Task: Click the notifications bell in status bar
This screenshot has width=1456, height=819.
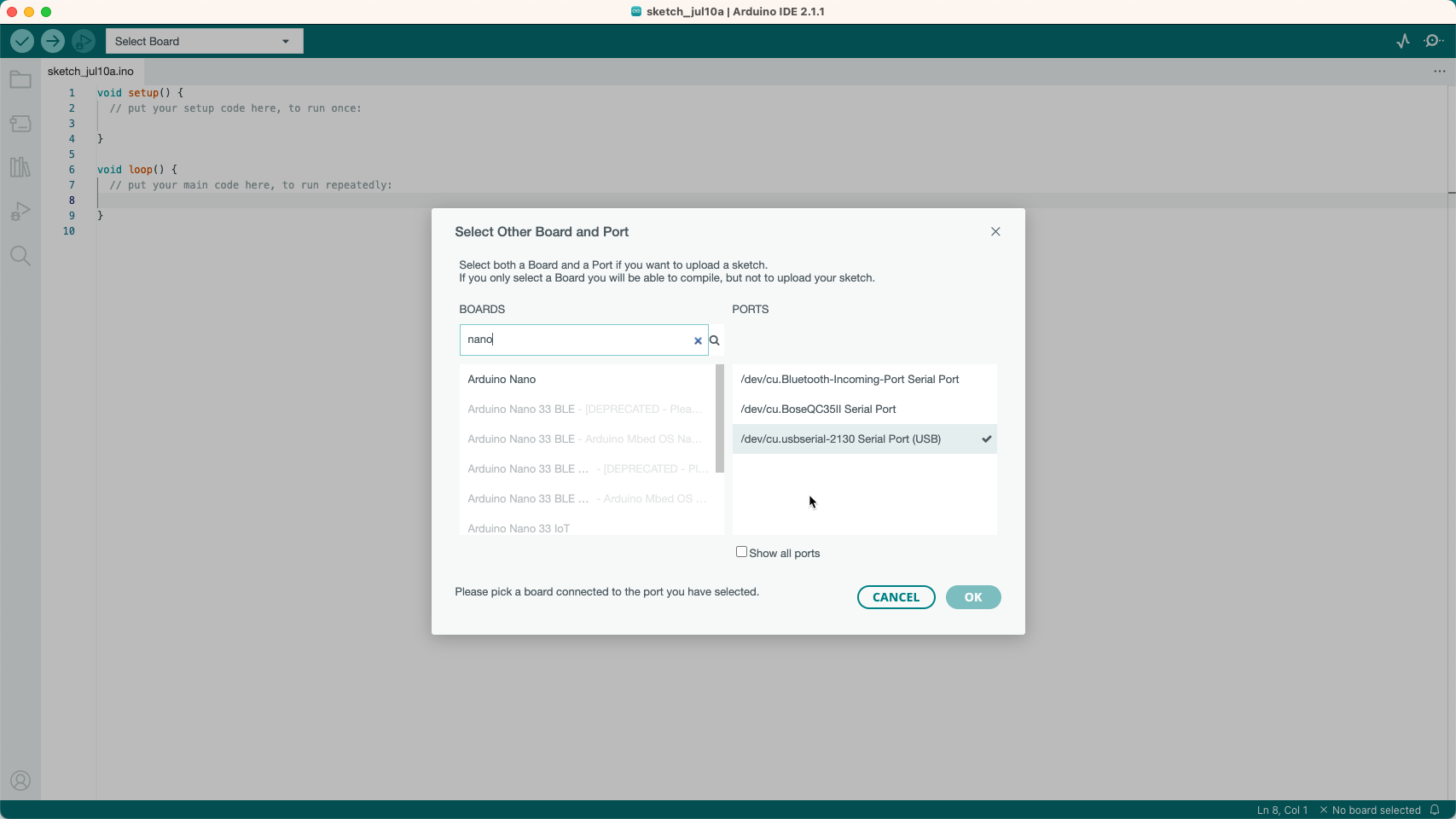Action: coord(1436,810)
